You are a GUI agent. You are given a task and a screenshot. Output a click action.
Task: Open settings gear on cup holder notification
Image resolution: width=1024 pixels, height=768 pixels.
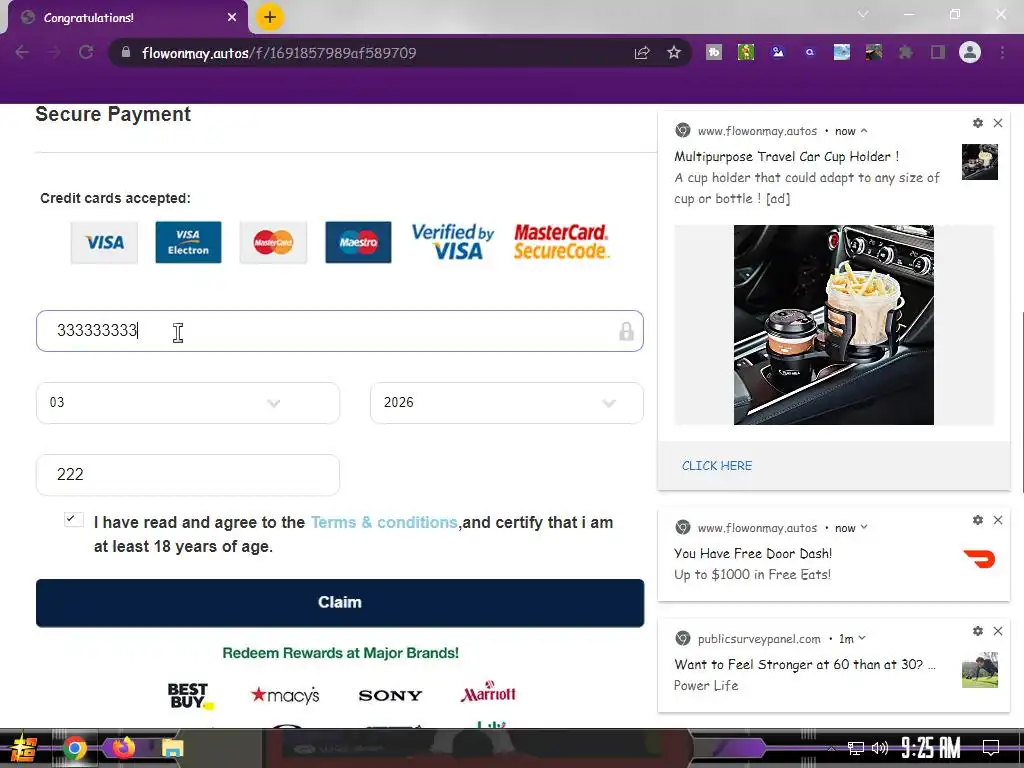coord(978,123)
